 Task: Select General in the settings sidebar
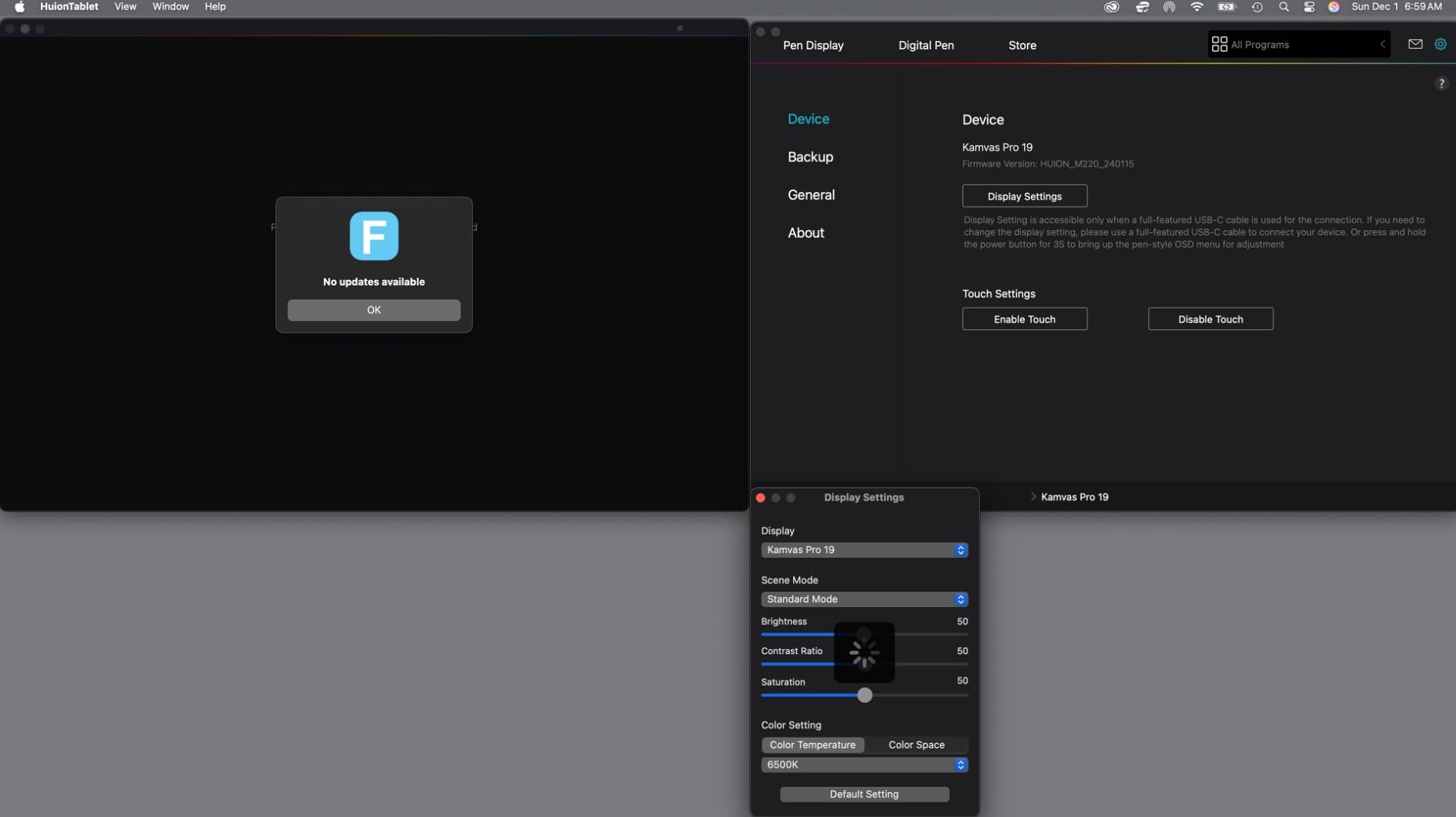[x=811, y=195]
